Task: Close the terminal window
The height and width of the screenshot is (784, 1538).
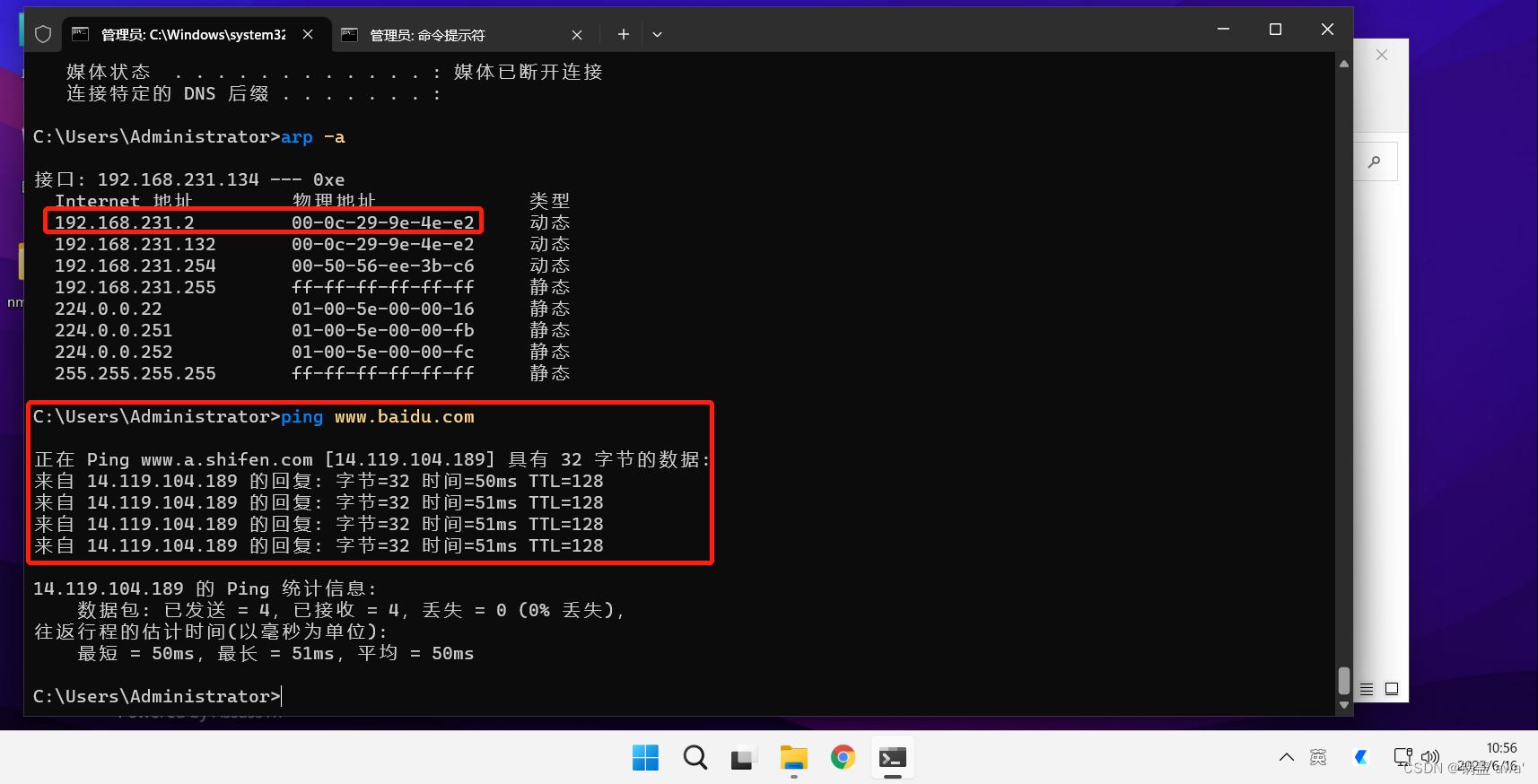Action: coord(1327,30)
